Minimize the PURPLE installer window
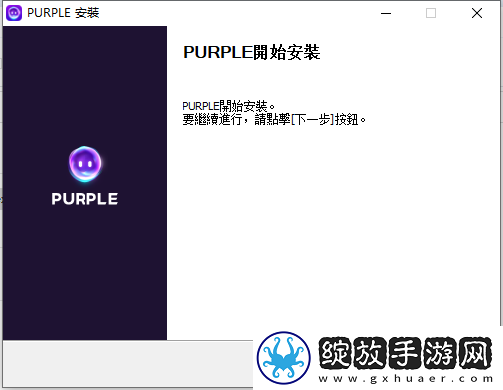This screenshot has height=390, width=503. [x=386, y=13]
